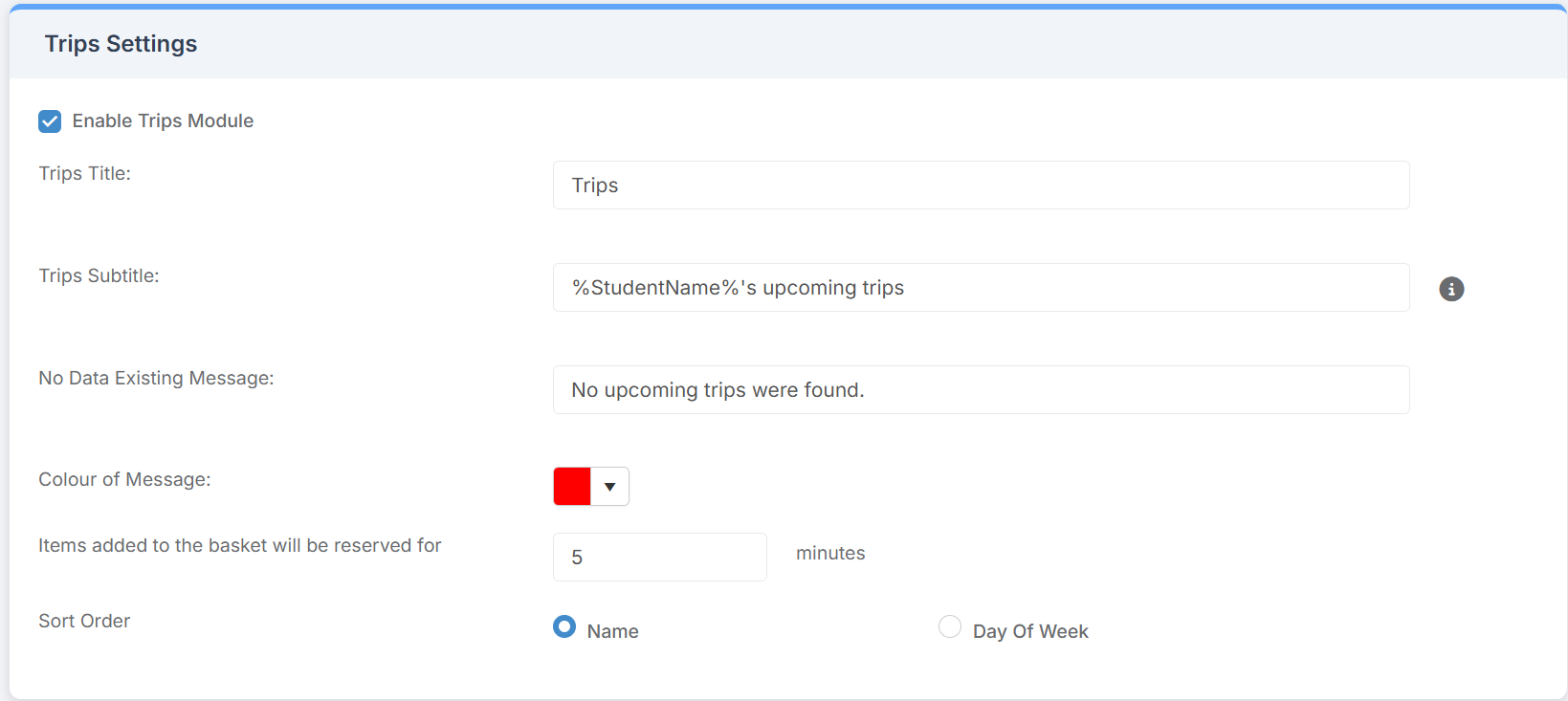This screenshot has width=1568, height=701.
Task: Click the "Sort Order" label
Action: coord(84,621)
